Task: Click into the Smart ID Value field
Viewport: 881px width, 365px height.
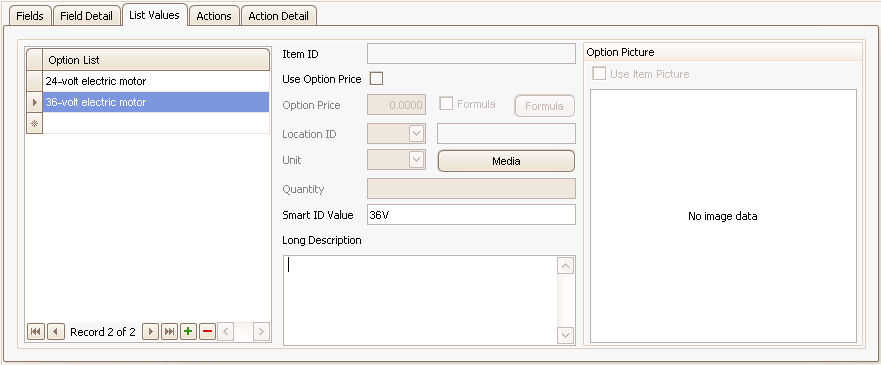Action: tap(471, 215)
